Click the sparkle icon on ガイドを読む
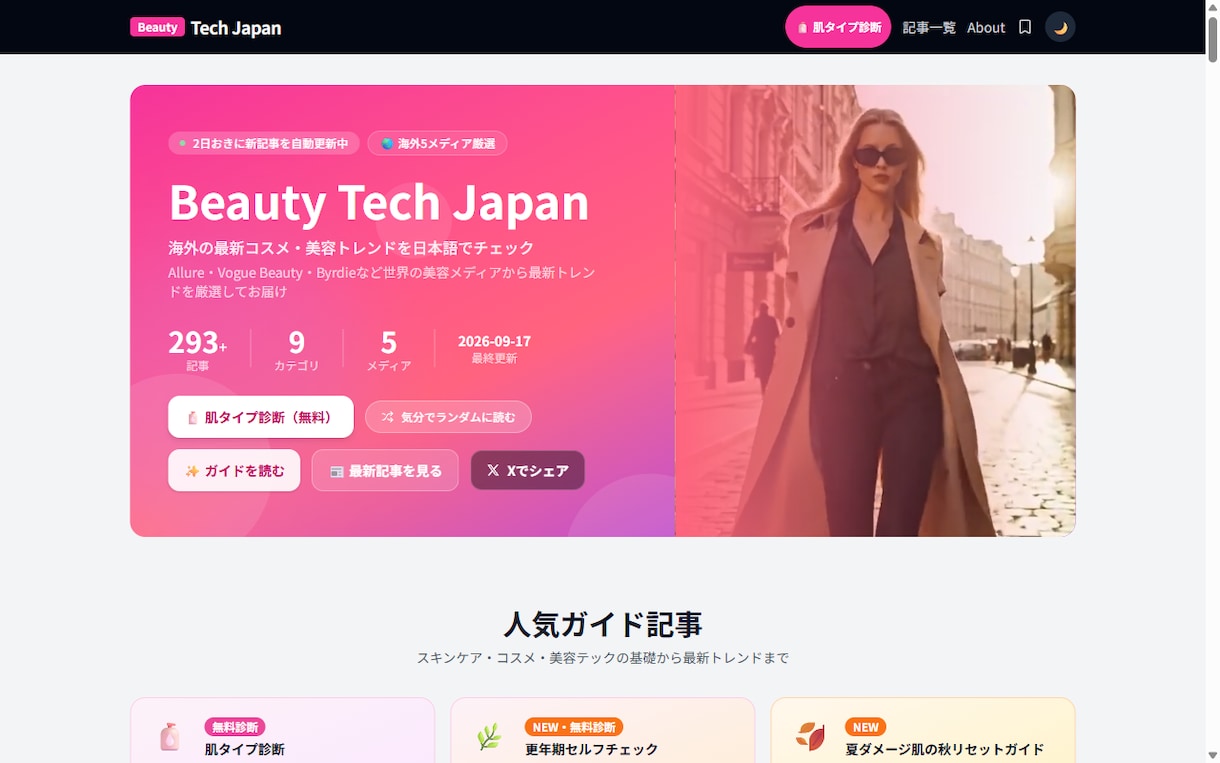Image resolution: width=1220 pixels, height=763 pixels. [x=191, y=471]
